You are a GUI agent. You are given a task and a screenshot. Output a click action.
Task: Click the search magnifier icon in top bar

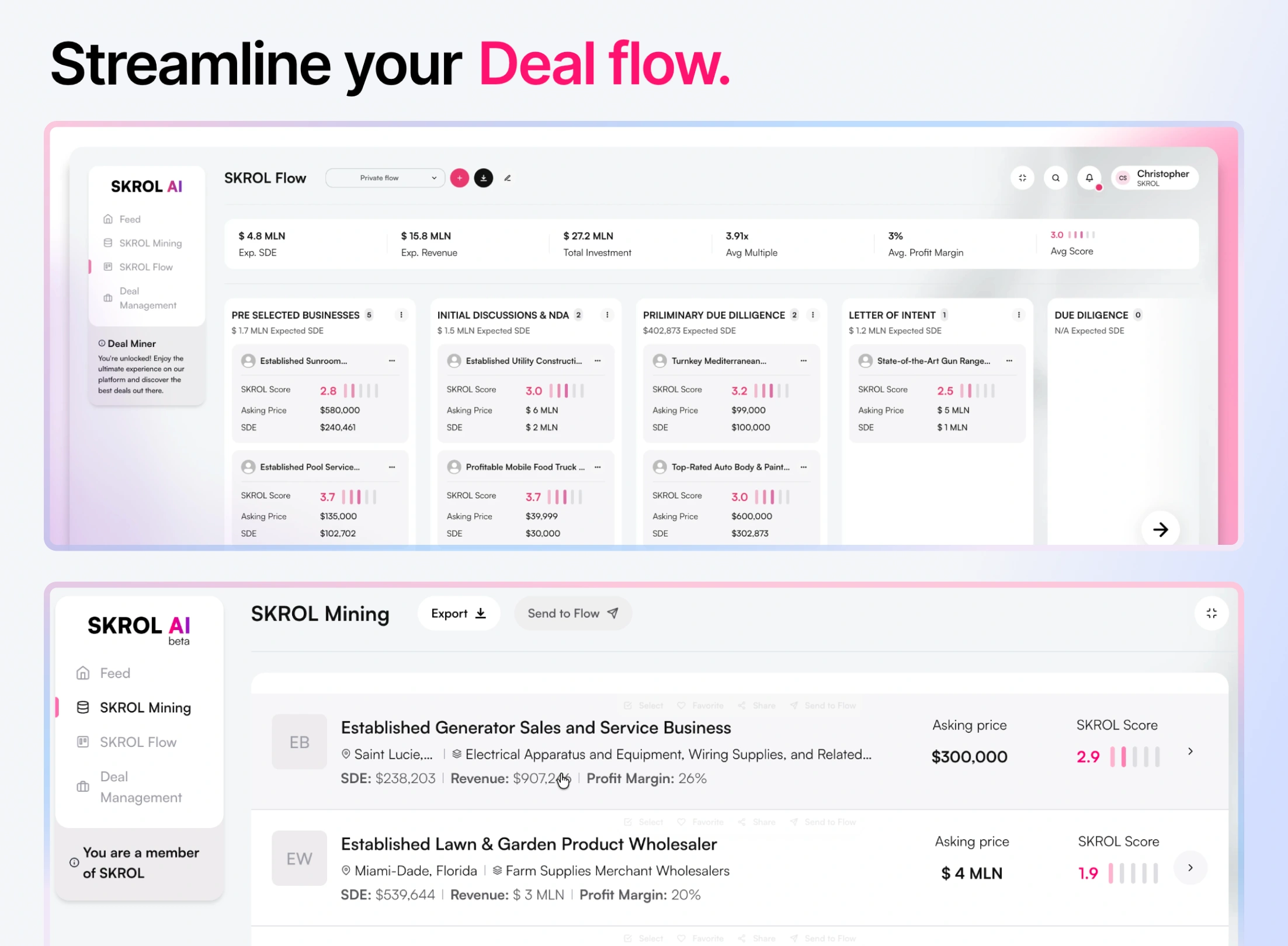pyautogui.click(x=1056, y=178)
